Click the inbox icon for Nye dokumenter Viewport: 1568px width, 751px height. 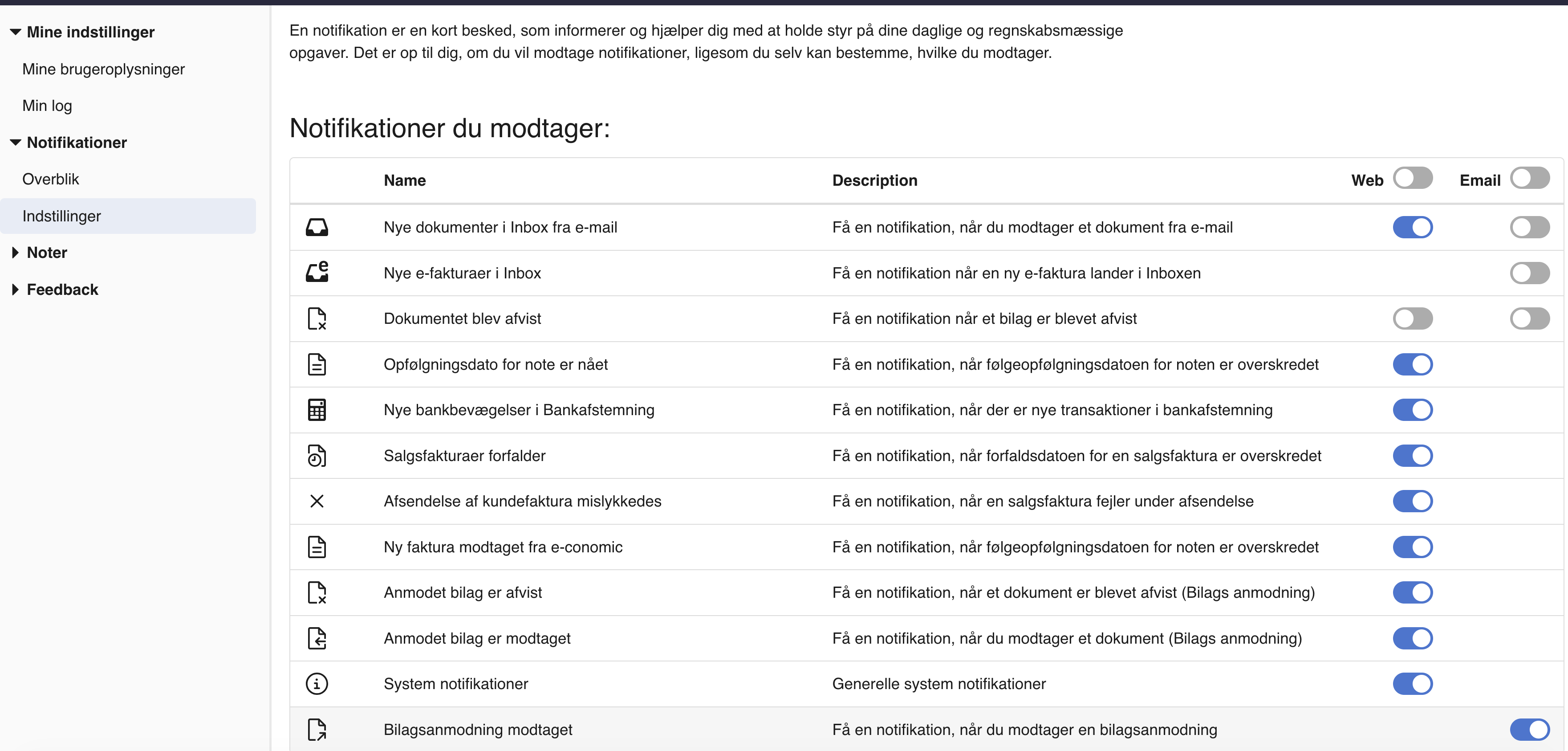coord(317,227)
